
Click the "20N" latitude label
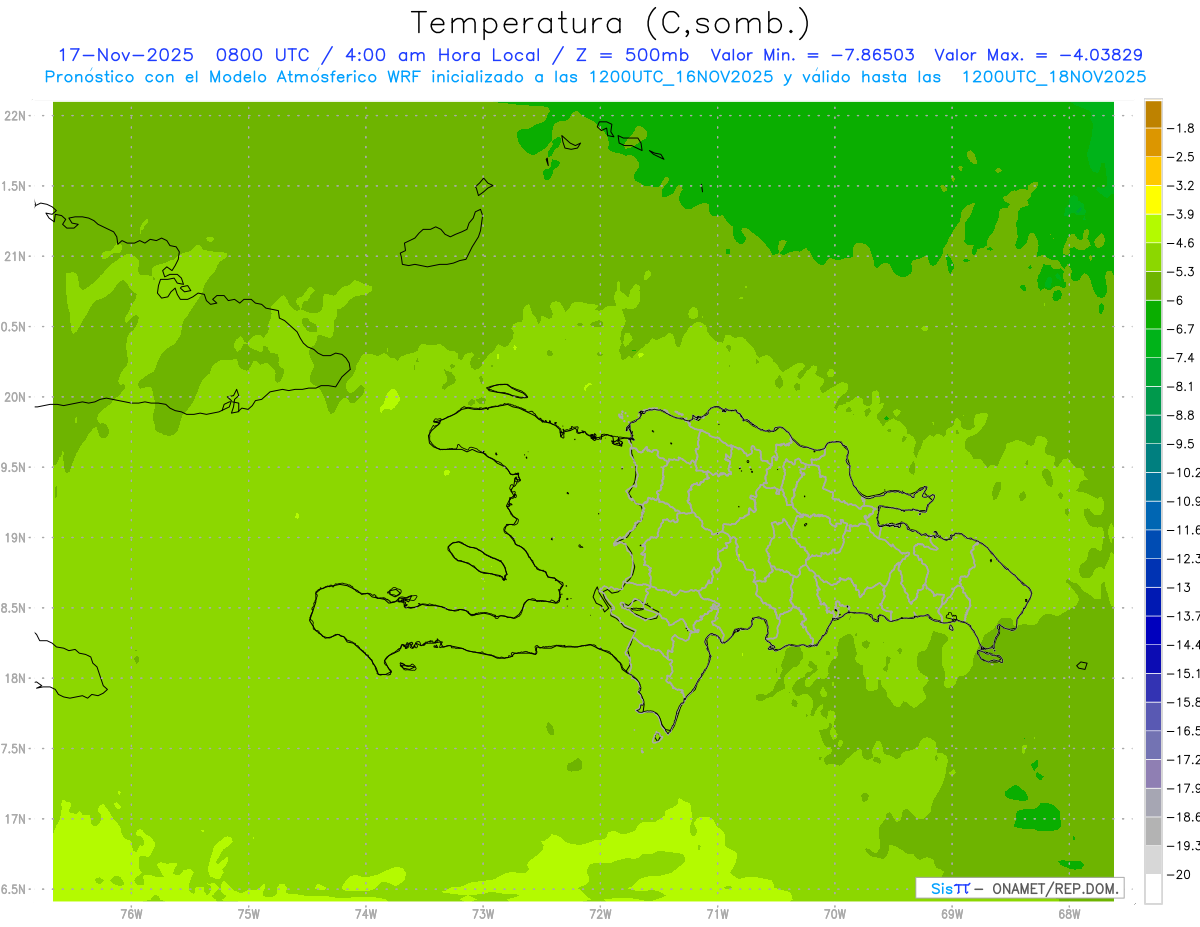(16, 397)
